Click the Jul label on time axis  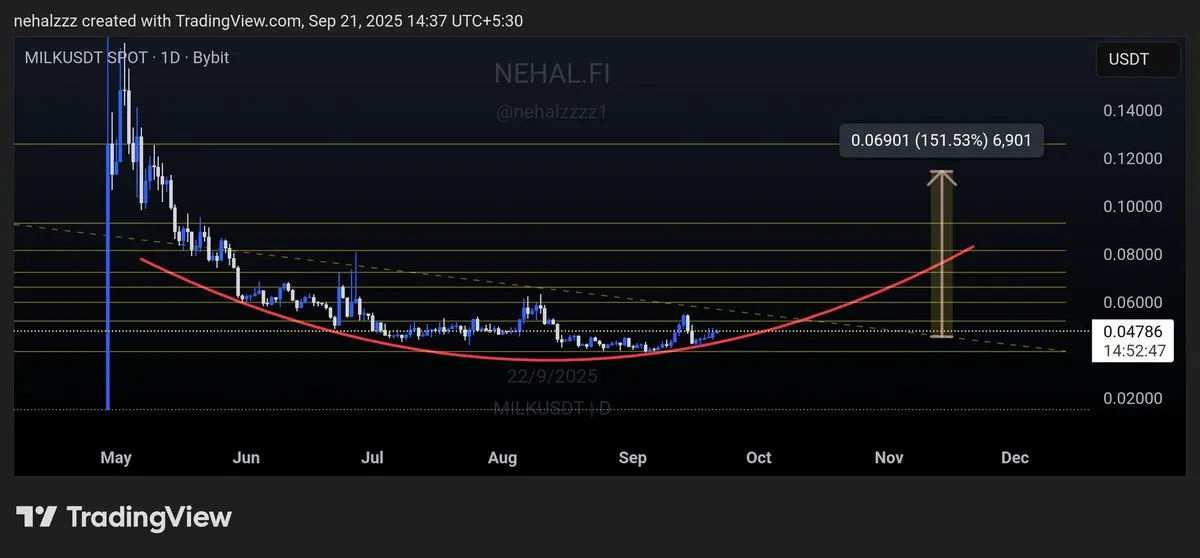(x=372, y=458)
